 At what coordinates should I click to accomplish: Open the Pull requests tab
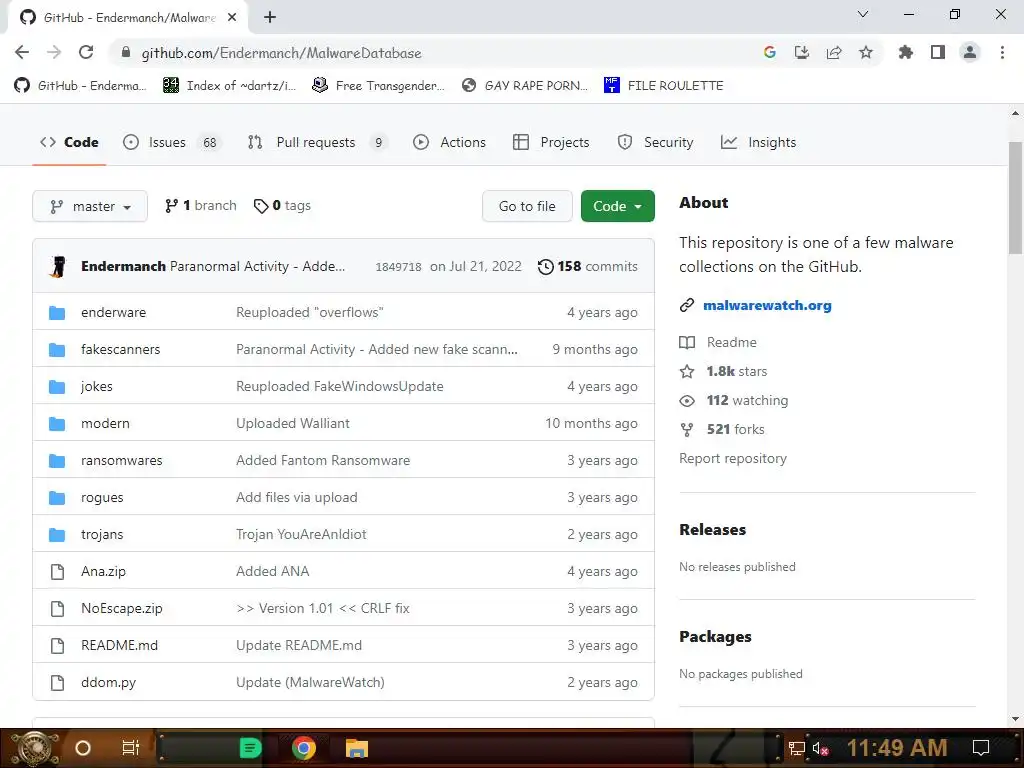317,142
